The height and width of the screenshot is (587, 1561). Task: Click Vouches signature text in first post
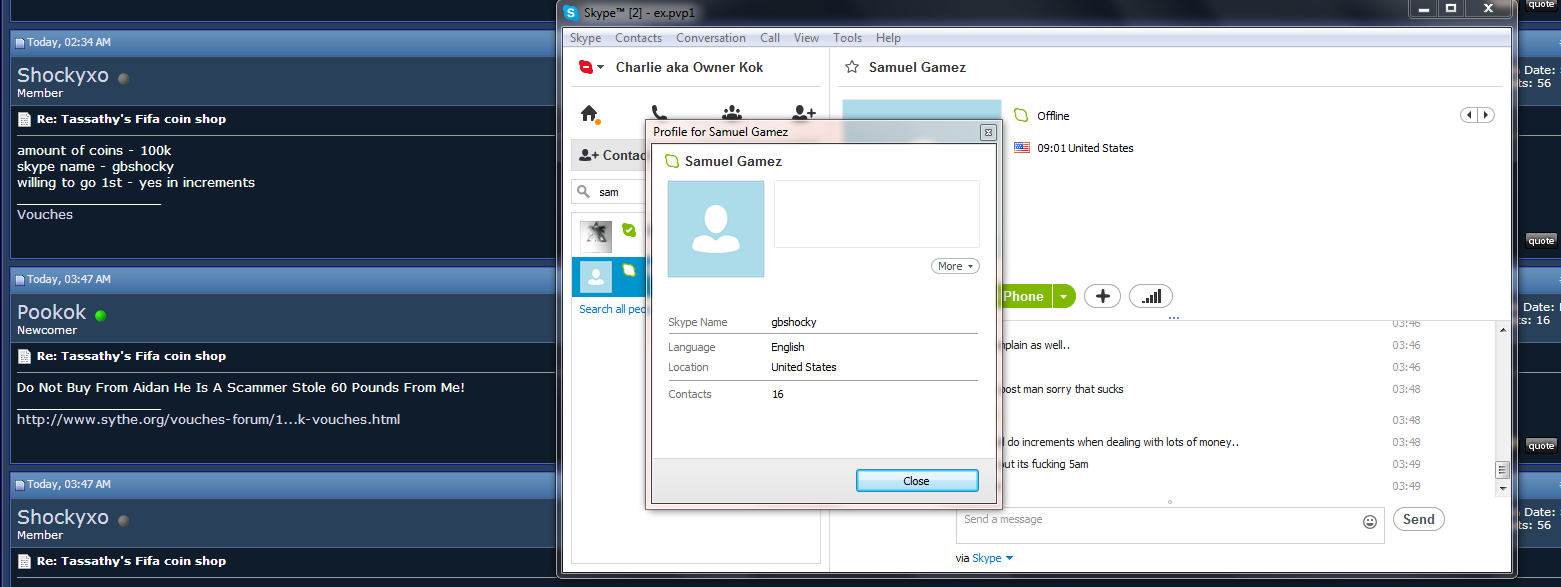[x=45, y=214]
